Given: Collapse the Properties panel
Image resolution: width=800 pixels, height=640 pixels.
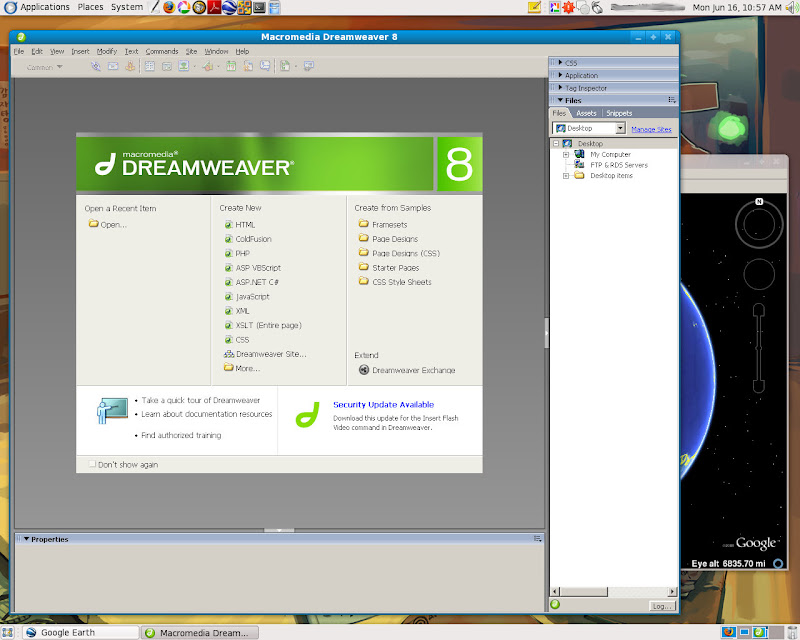Looking at the screenshot, I should click(27, 539).
